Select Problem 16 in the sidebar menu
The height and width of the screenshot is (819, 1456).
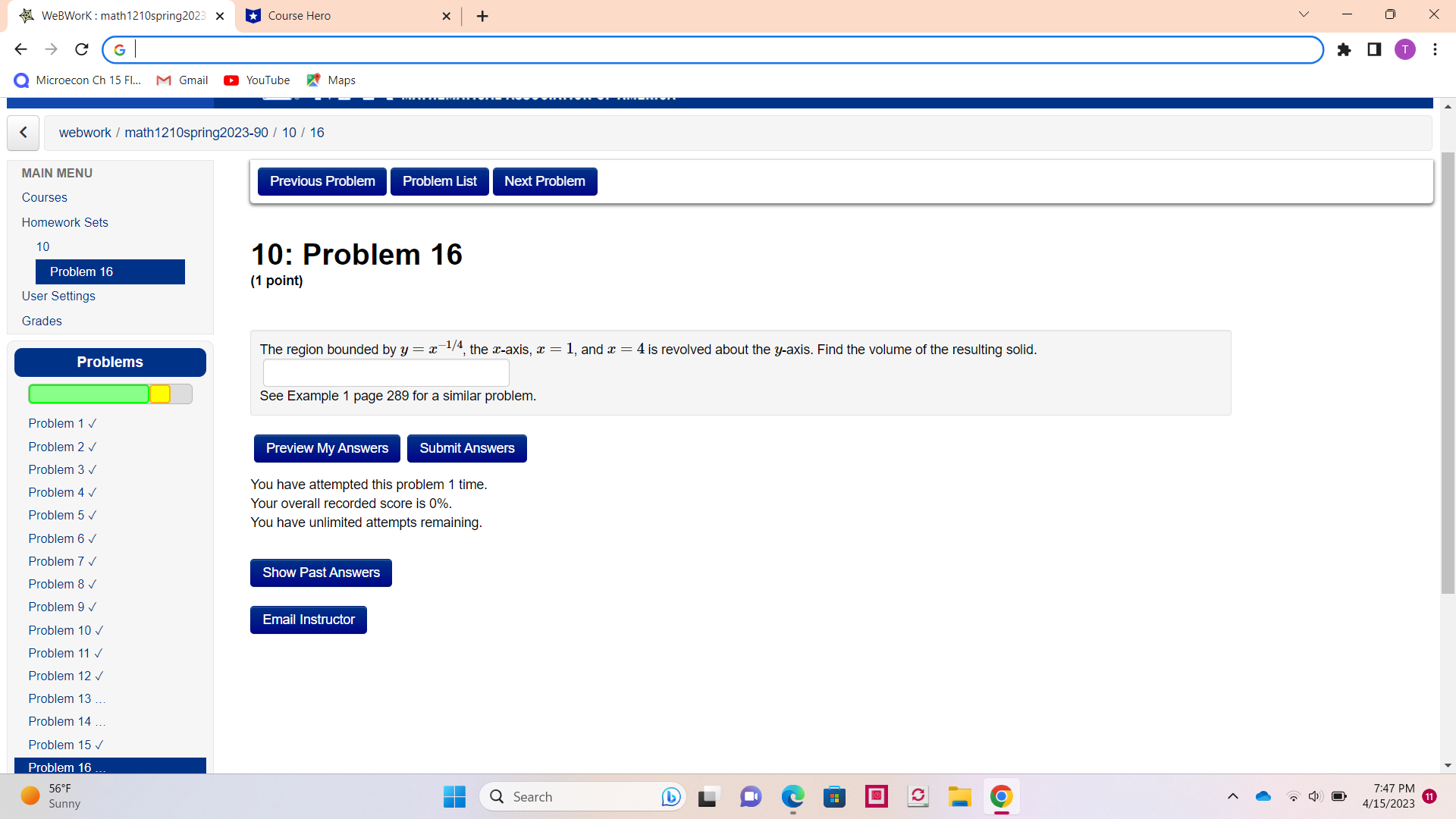(82, 271)
